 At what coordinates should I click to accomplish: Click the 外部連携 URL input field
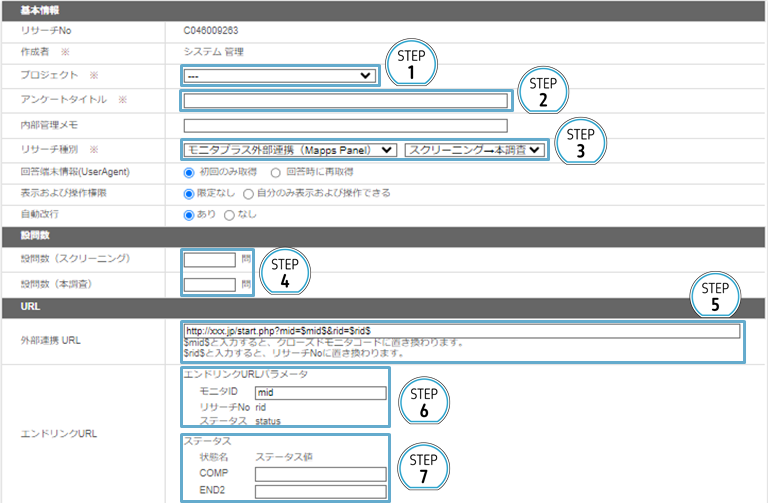(461, 329)
